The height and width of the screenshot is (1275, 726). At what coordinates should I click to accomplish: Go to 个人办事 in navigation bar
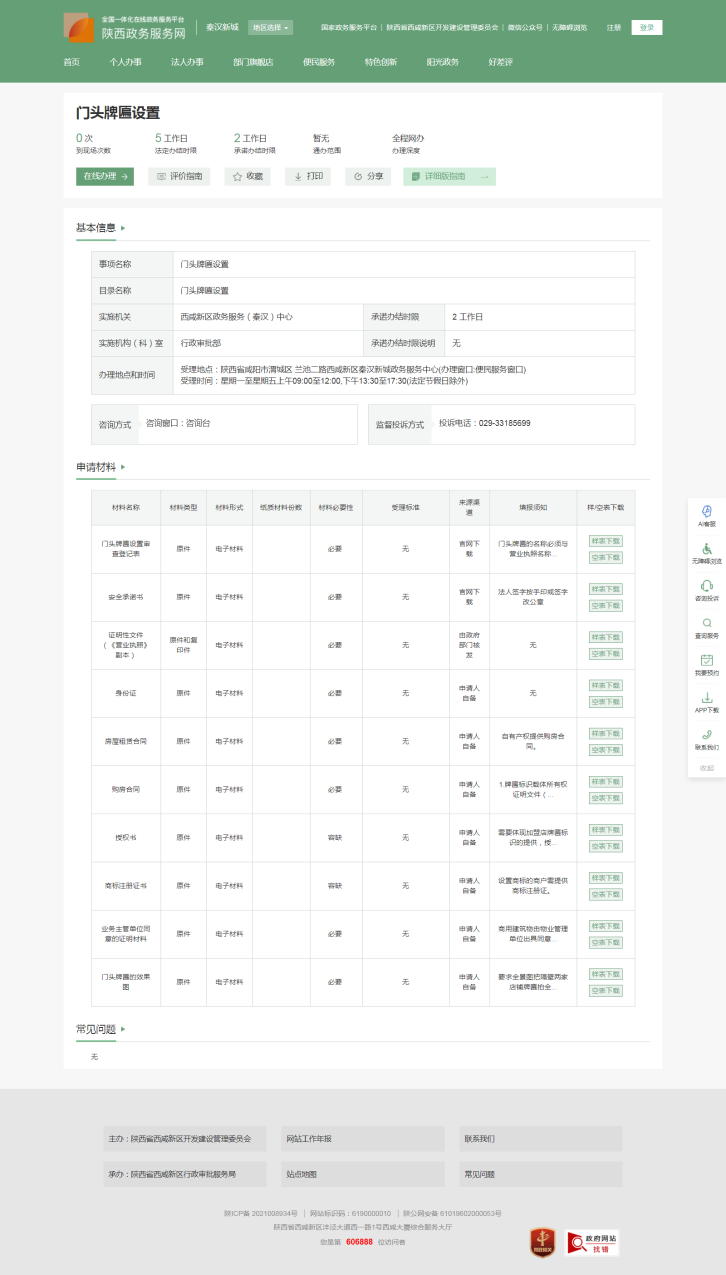pos(125,62)
